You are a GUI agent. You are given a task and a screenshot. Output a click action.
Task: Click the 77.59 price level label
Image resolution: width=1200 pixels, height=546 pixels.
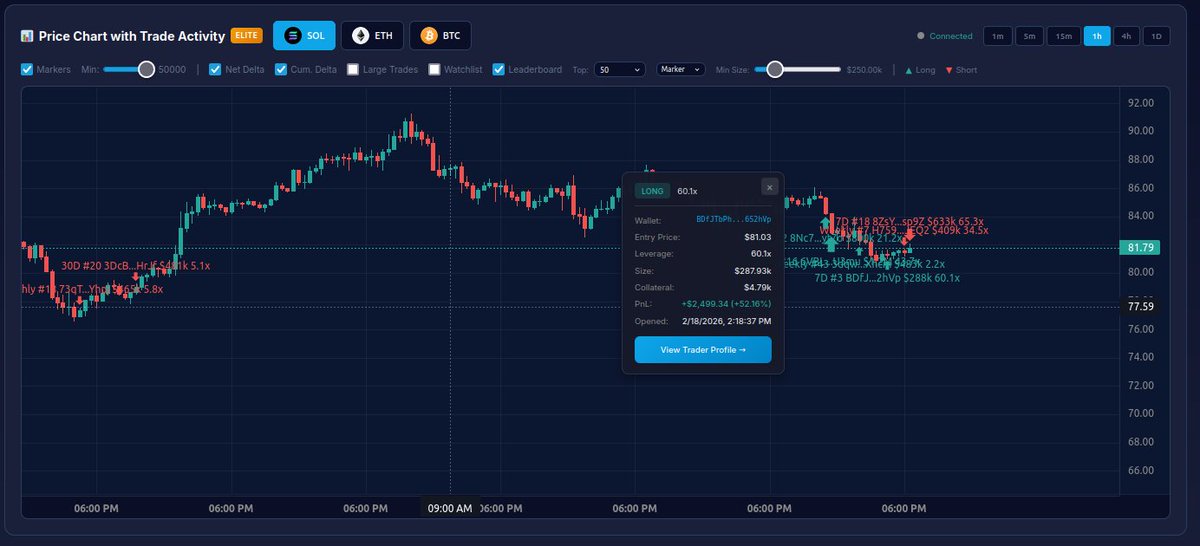[x=1140, y=306]
